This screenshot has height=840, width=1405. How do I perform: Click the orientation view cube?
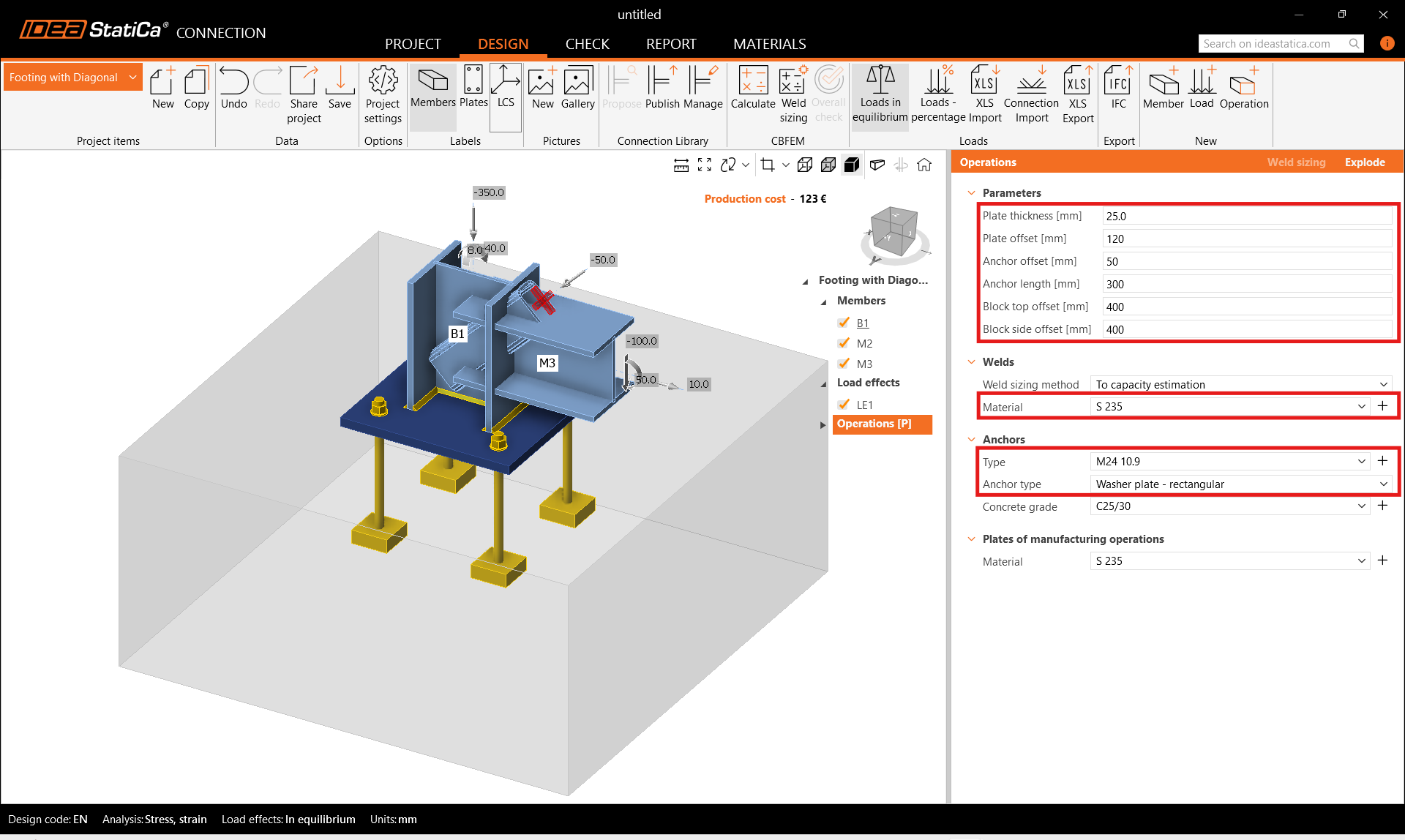(x=894, y=232)
